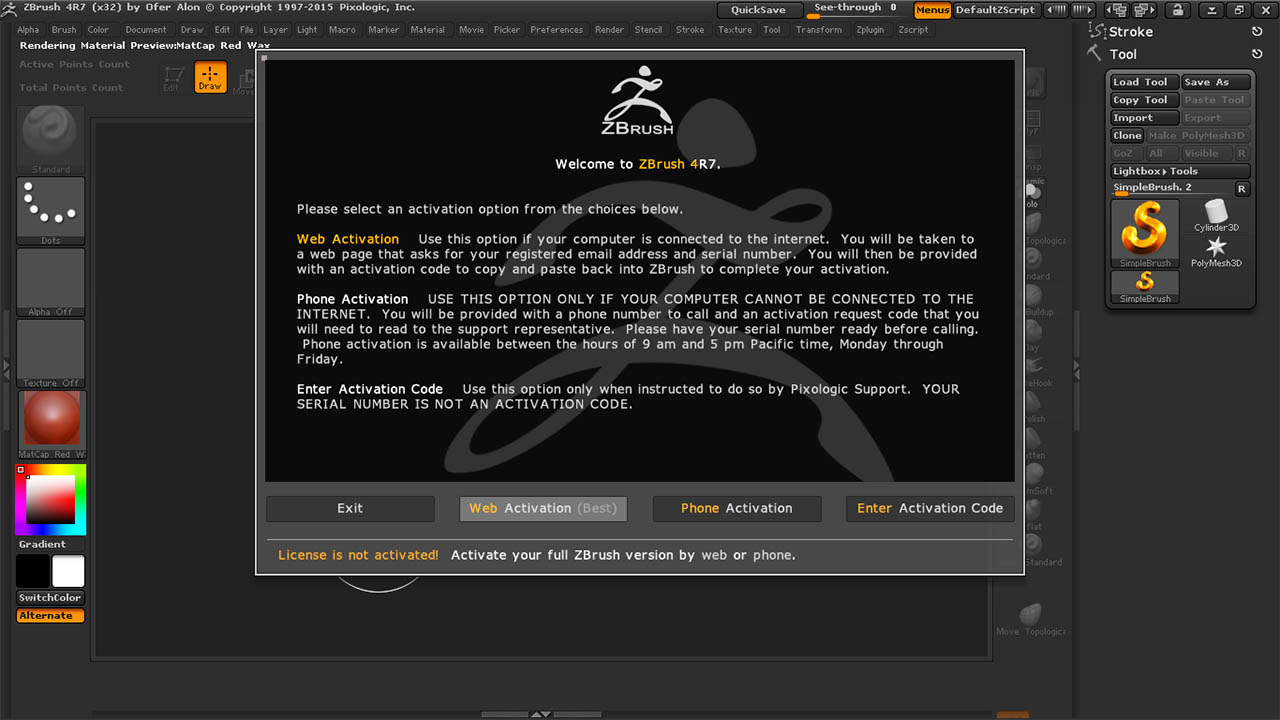Screen dimensions: 1280x720
Task: Toggle the Alternate color button
Action: click(x=50, y=616)
